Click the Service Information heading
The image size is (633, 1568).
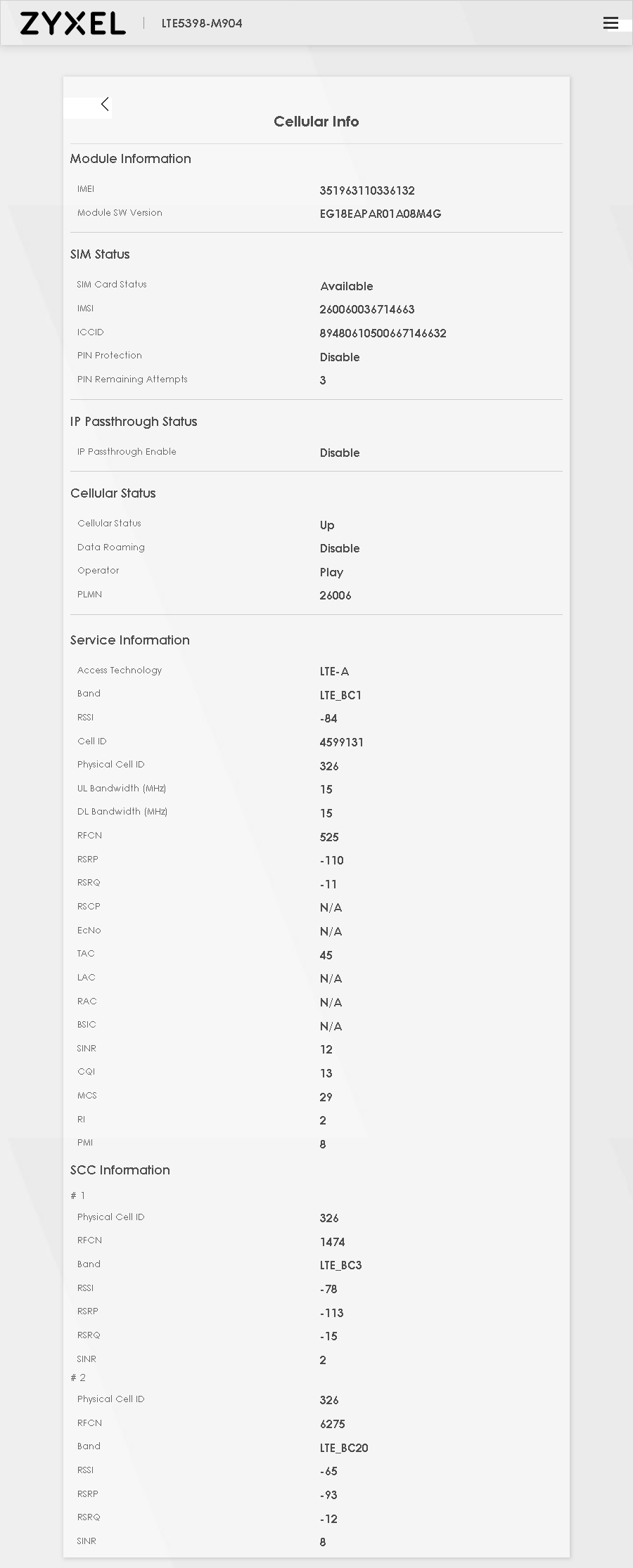(x=130, y=640)
